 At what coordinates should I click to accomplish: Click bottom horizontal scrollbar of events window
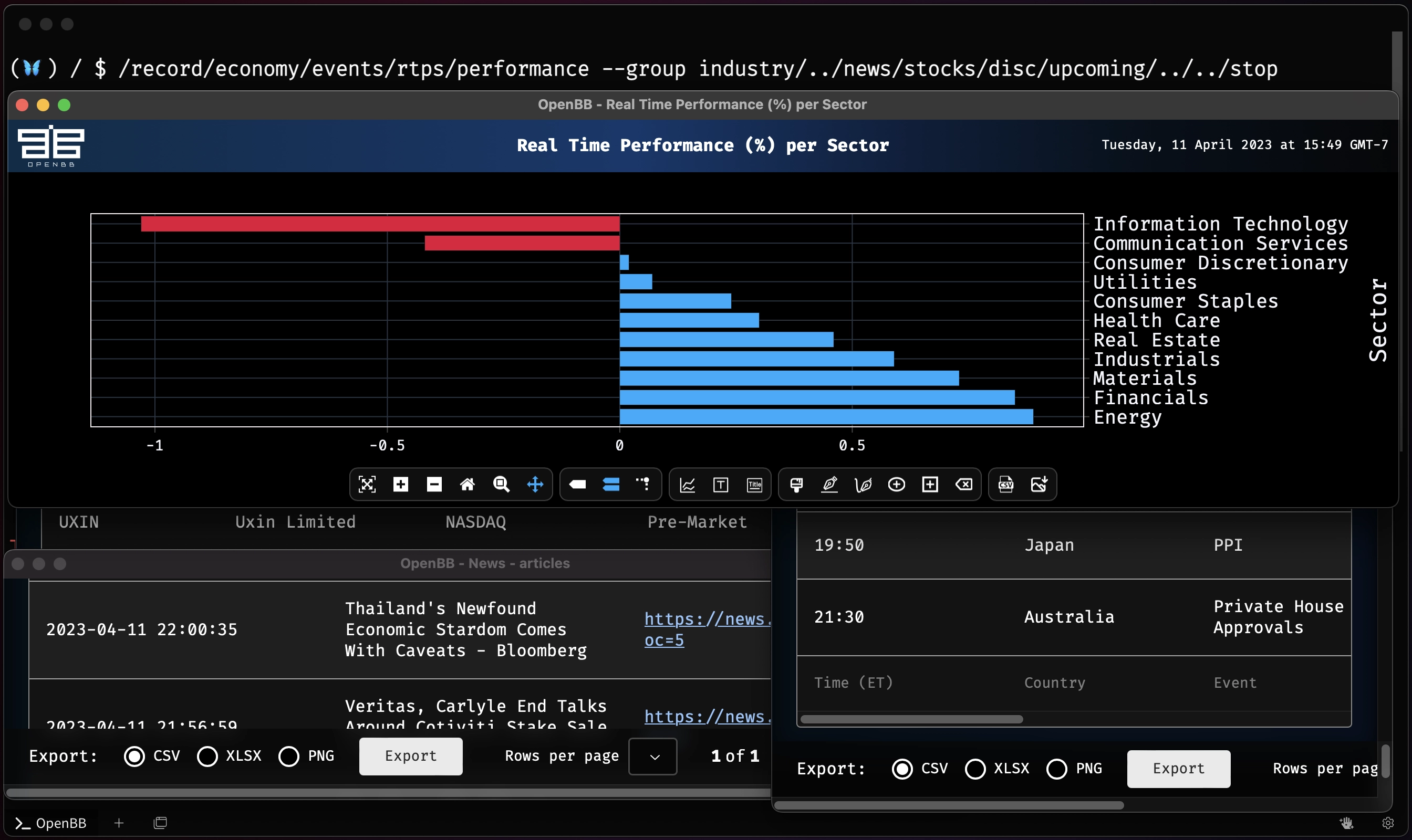[949, 805]
